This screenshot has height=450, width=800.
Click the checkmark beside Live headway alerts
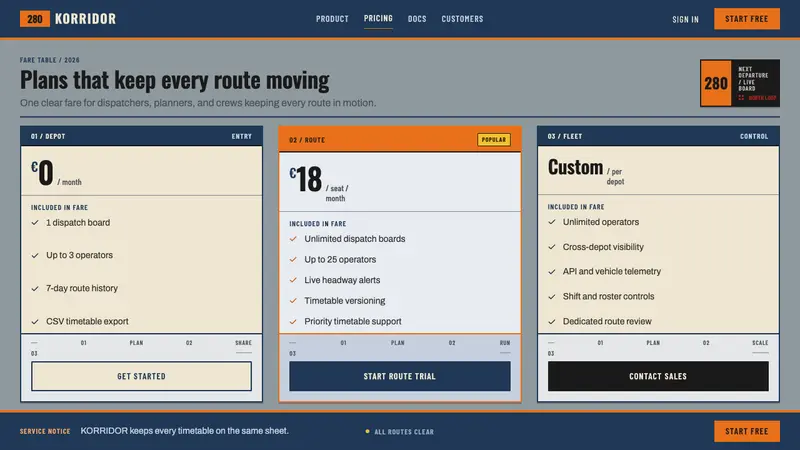pyautogui.click(x=293, y=280)
